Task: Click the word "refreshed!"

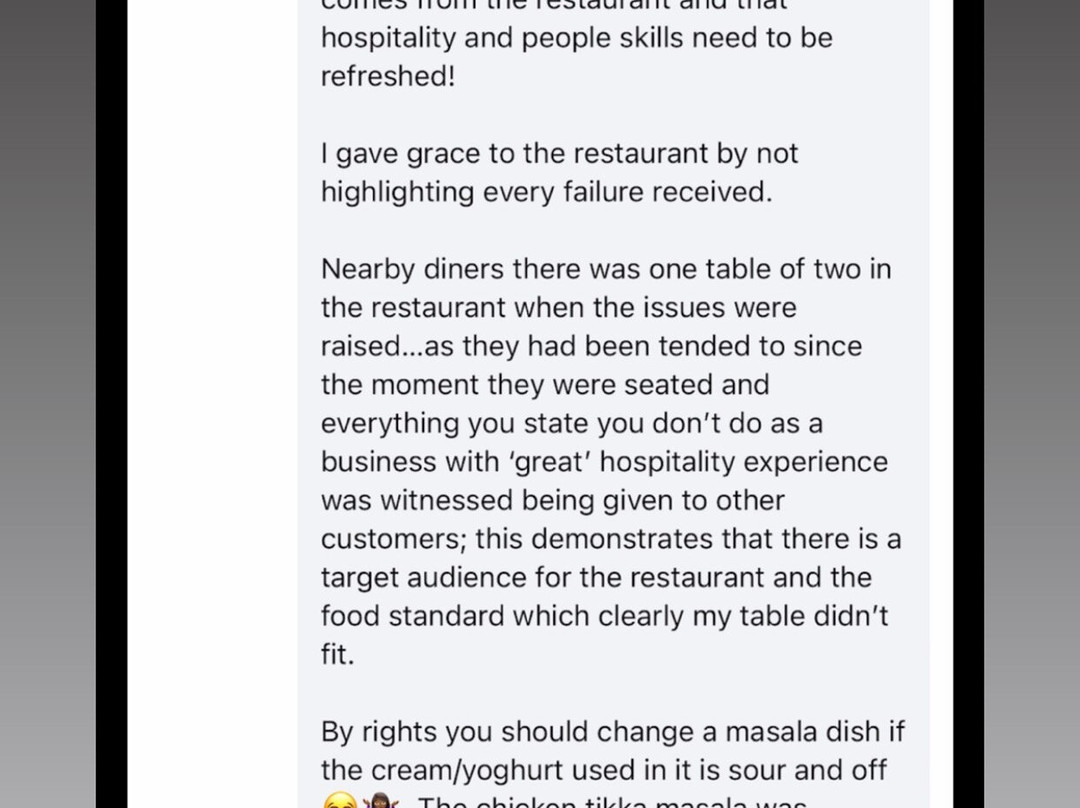Action: (x=388, y=77)
